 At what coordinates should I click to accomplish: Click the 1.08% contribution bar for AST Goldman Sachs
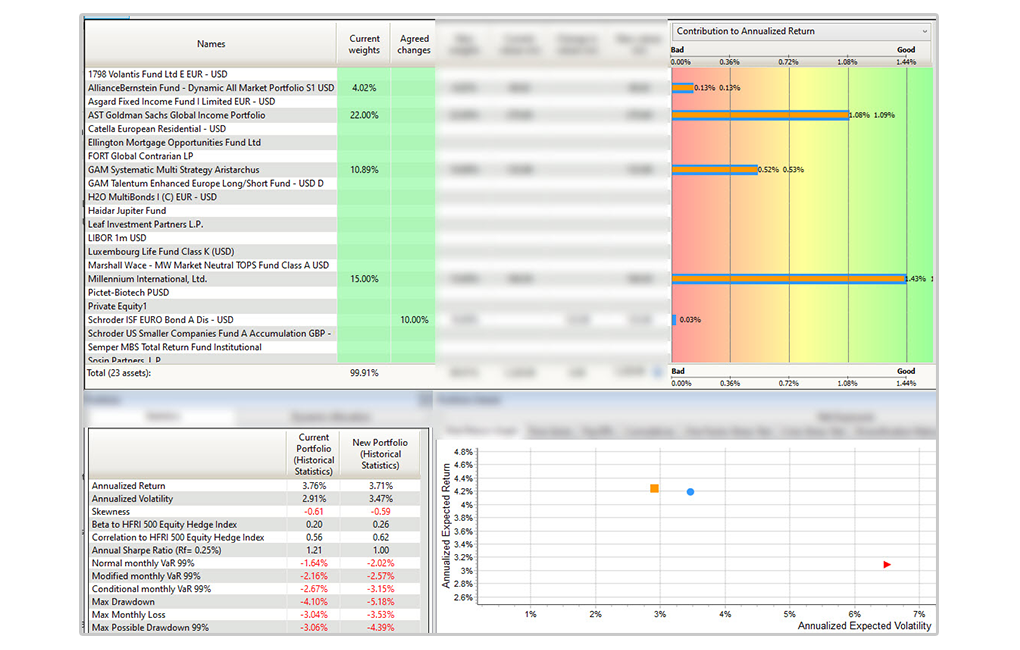760,115
